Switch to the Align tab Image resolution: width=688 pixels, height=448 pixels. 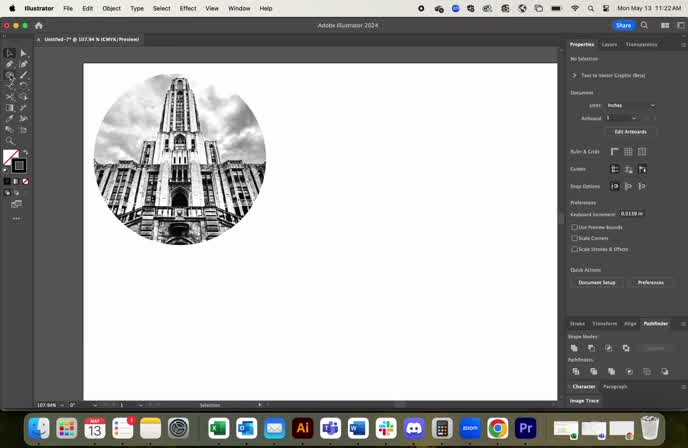point(630,324)
